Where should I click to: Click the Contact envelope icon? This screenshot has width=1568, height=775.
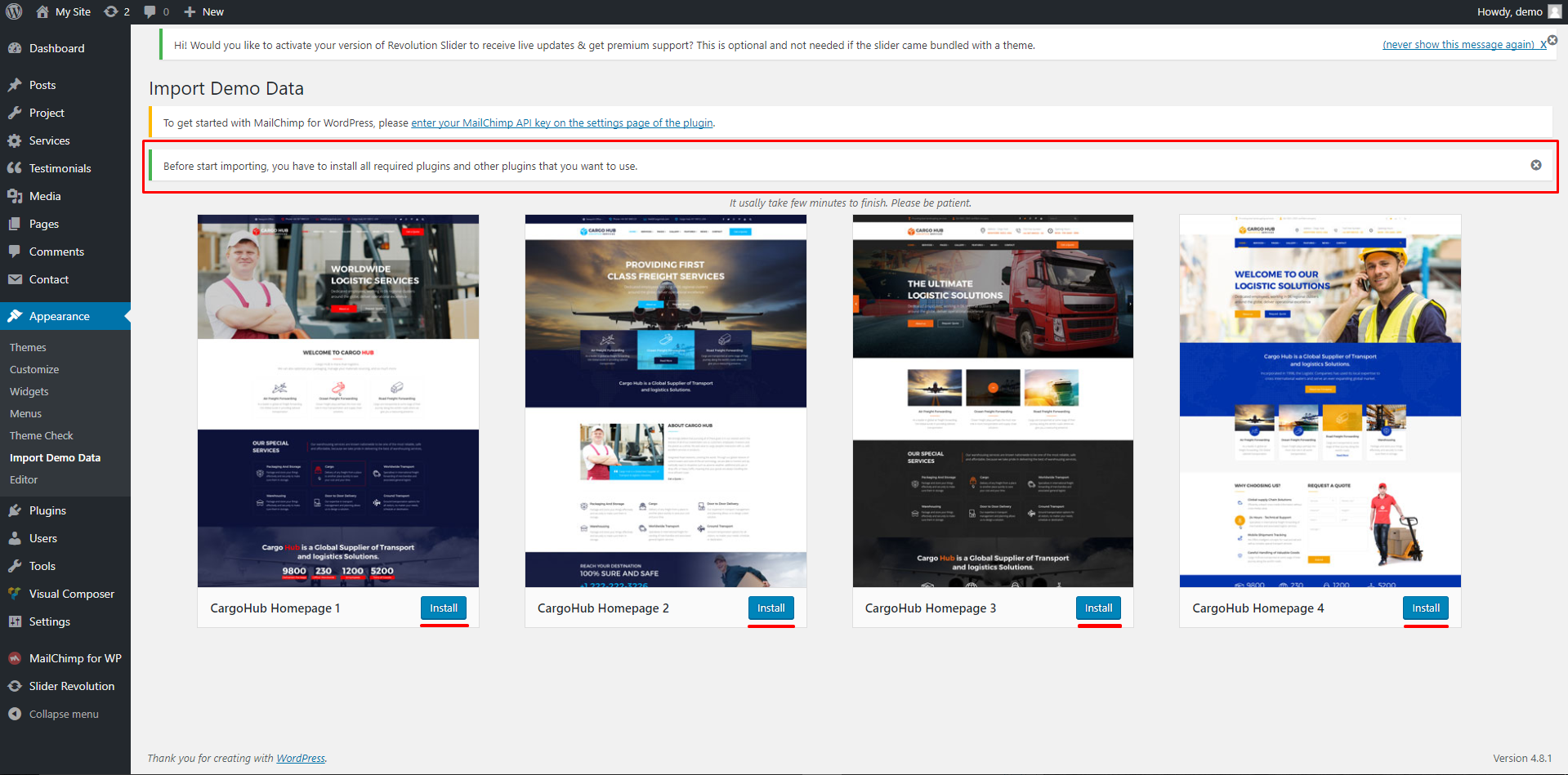(x=15, y=279)
